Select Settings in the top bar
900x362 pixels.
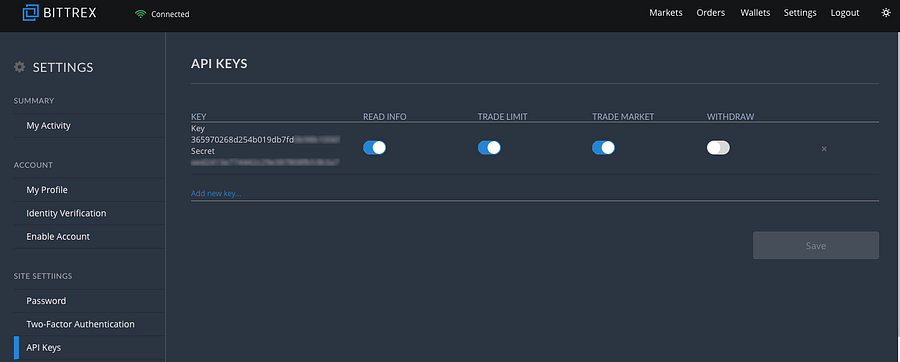click(x=800, y=13)
